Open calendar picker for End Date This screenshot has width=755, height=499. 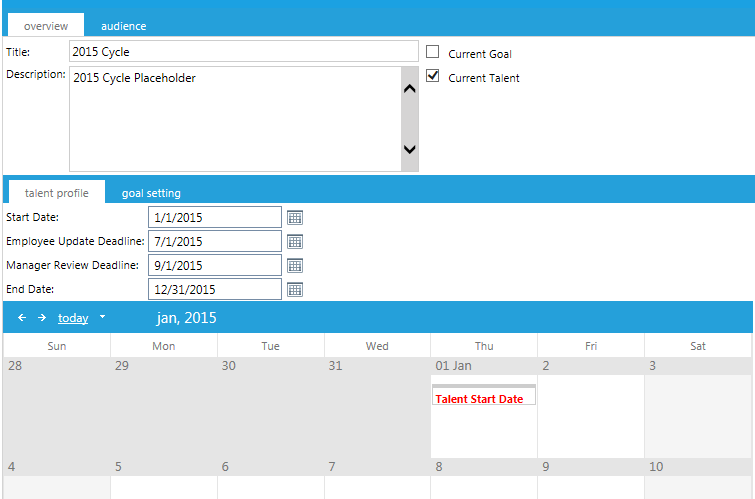(x=295, y=289)
